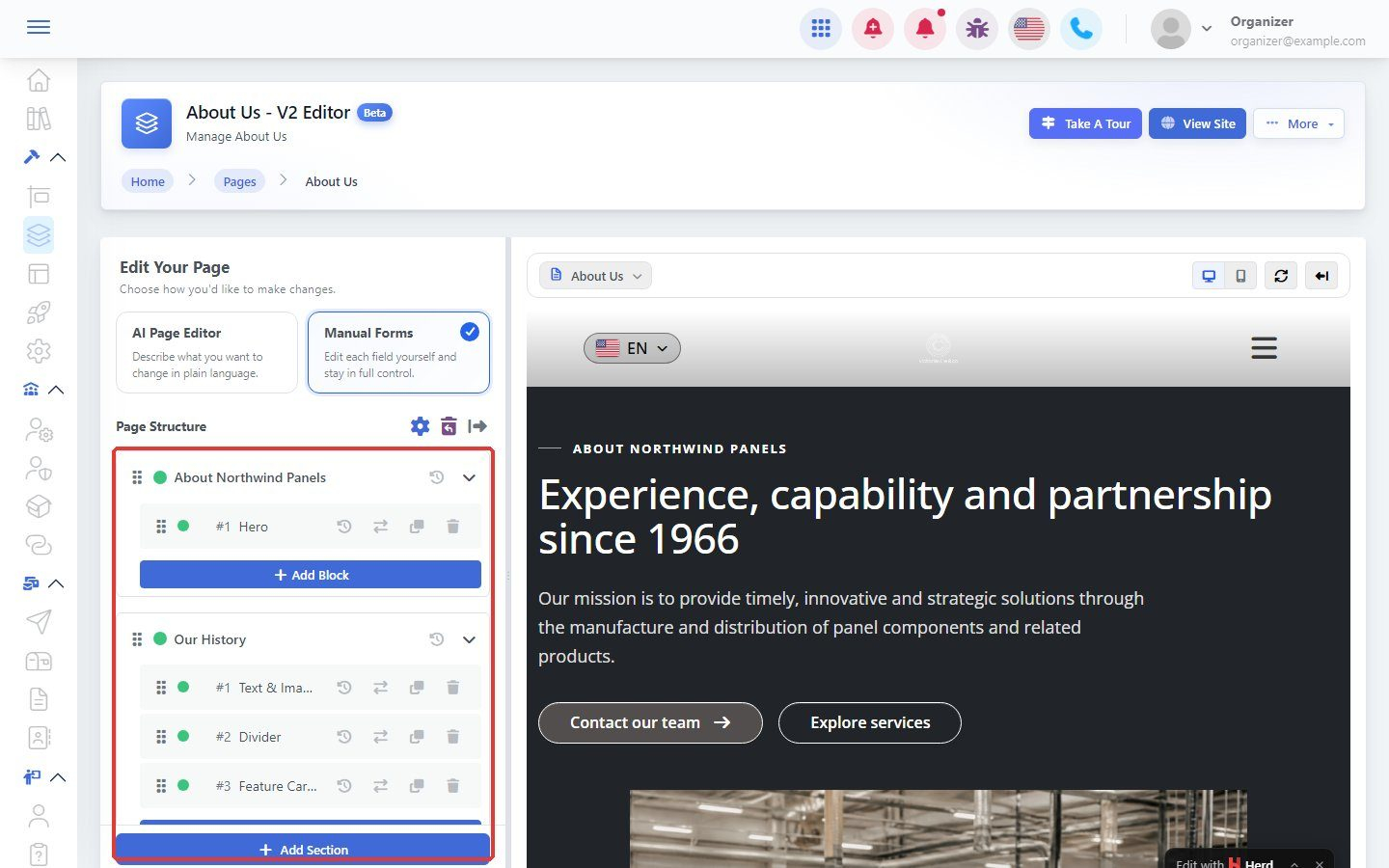Collapse the About Northwind Panels section
Viewport: 1389px width, 868px height.
(x=469, y=477)
